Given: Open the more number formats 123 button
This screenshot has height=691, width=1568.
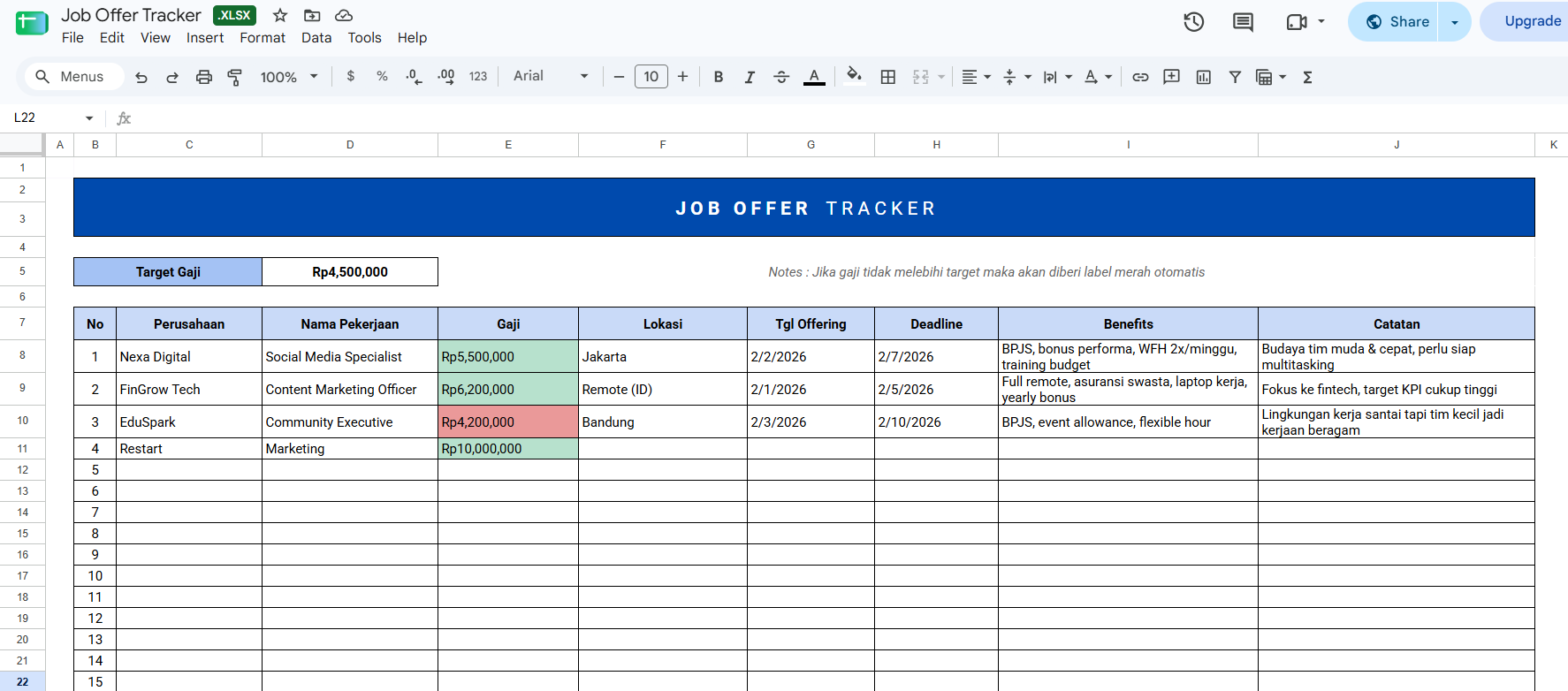Looking at the screenshot, I should coord(478,77).
